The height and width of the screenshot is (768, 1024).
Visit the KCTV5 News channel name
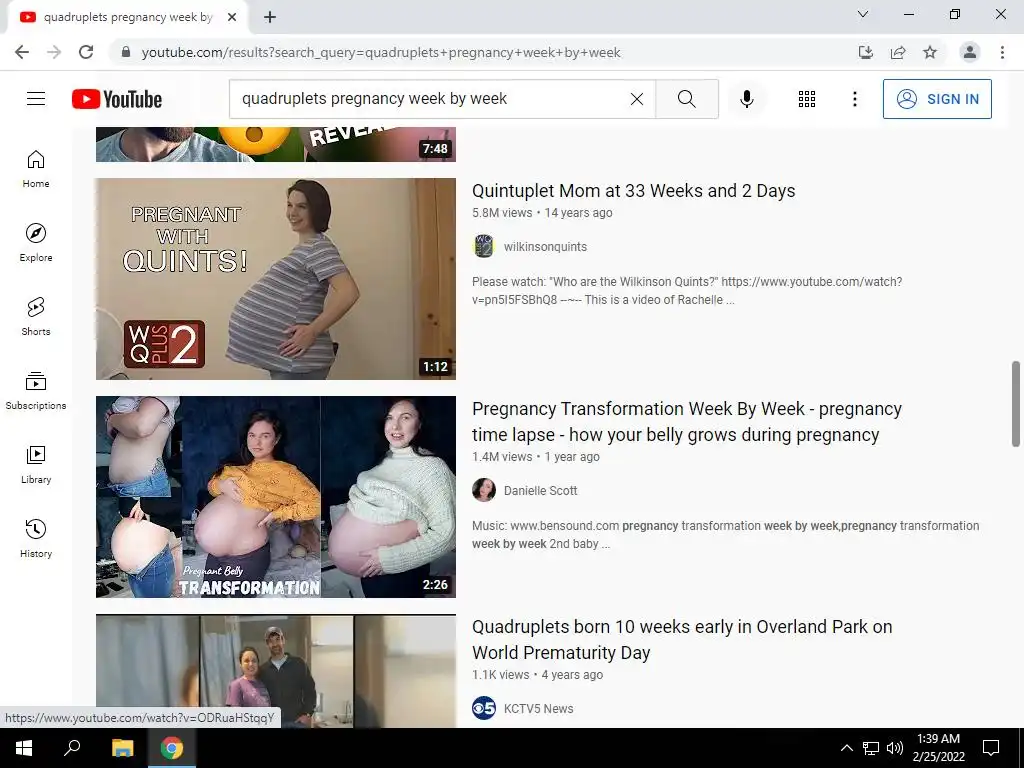click(539, 709)
